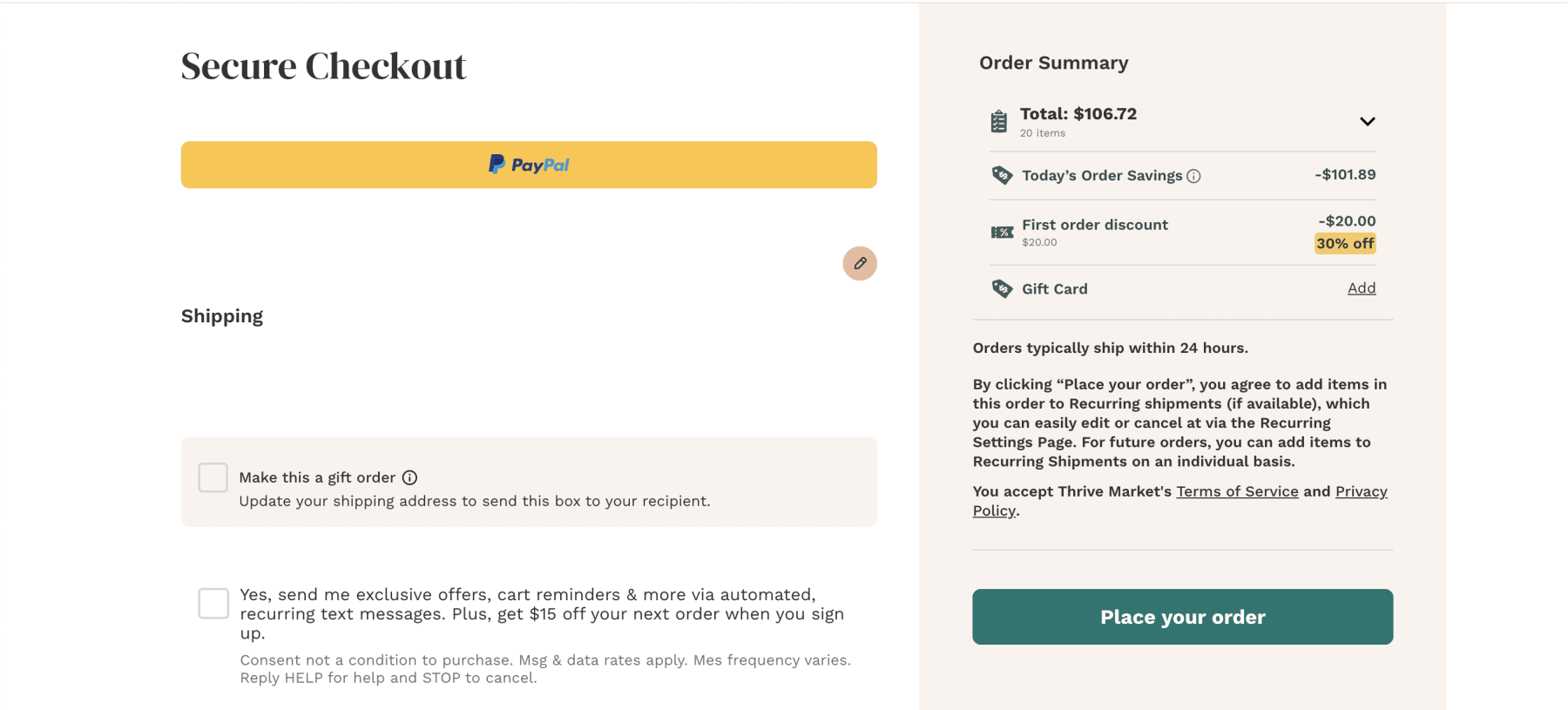Click the Total: $106.72 summary text
Viewport: 1568px width, 710px height.
coord(1078,114)
